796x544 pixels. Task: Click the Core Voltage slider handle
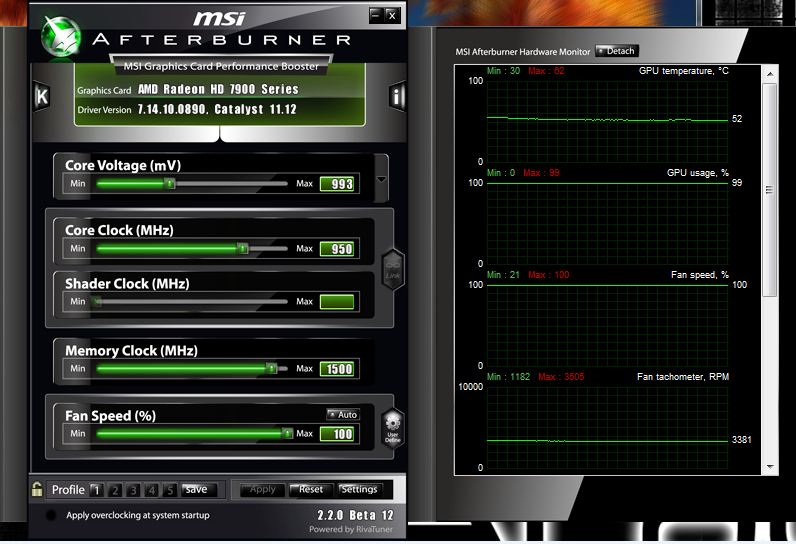[x=171, y=184]
